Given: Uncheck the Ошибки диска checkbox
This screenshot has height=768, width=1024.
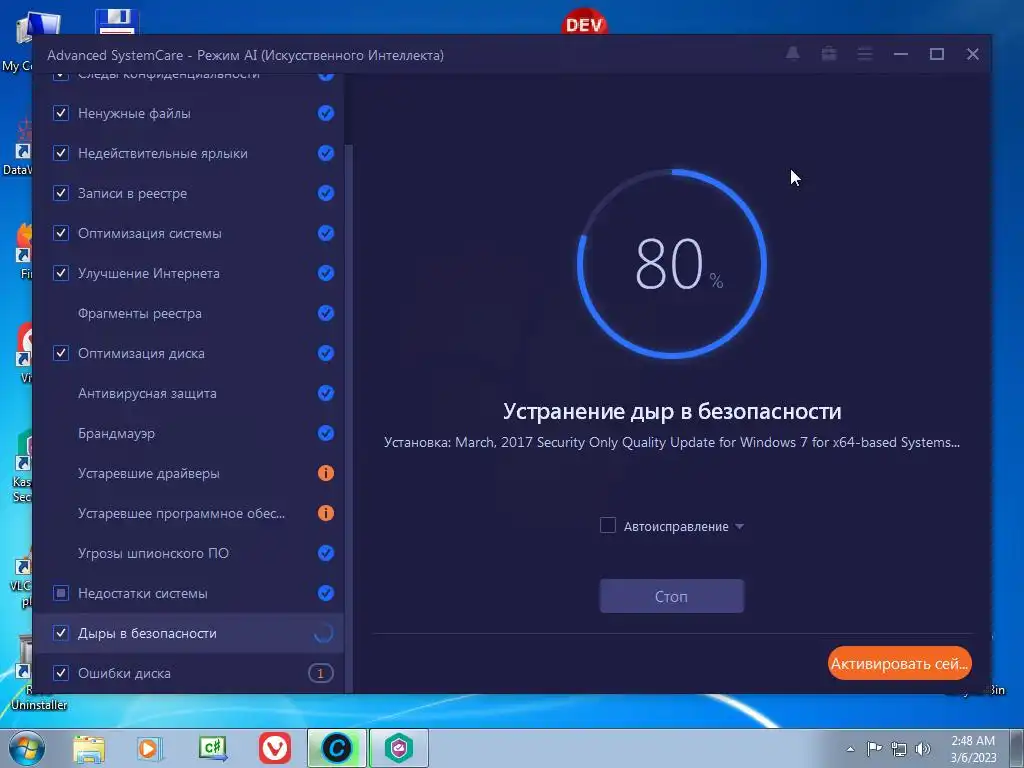Looking at the screenshot, I should coord(61,673).
